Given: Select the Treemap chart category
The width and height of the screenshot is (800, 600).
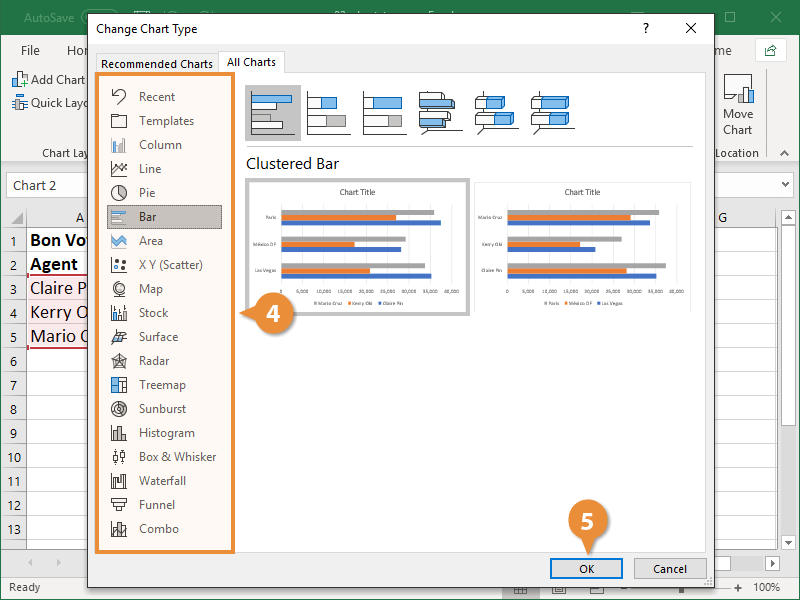Looking at the screenshot, I should tap(164, 385).
